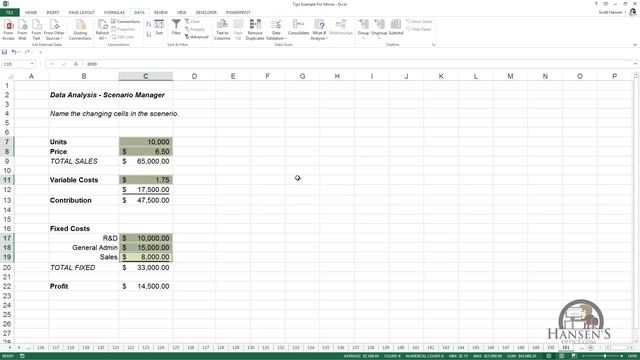Open the Group dropdown in Outline
The height and width of the screenshot is (360, 640).
(x=363, y=30)
